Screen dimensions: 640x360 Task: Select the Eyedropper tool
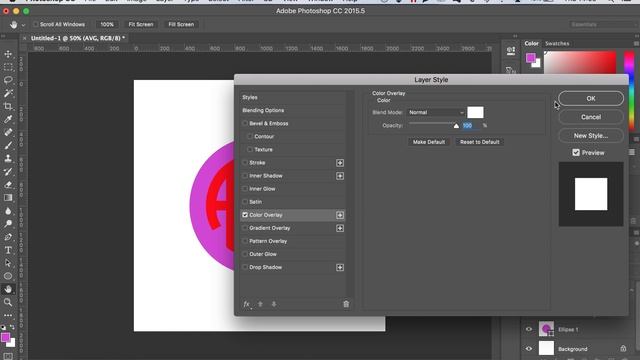(8, 119)
